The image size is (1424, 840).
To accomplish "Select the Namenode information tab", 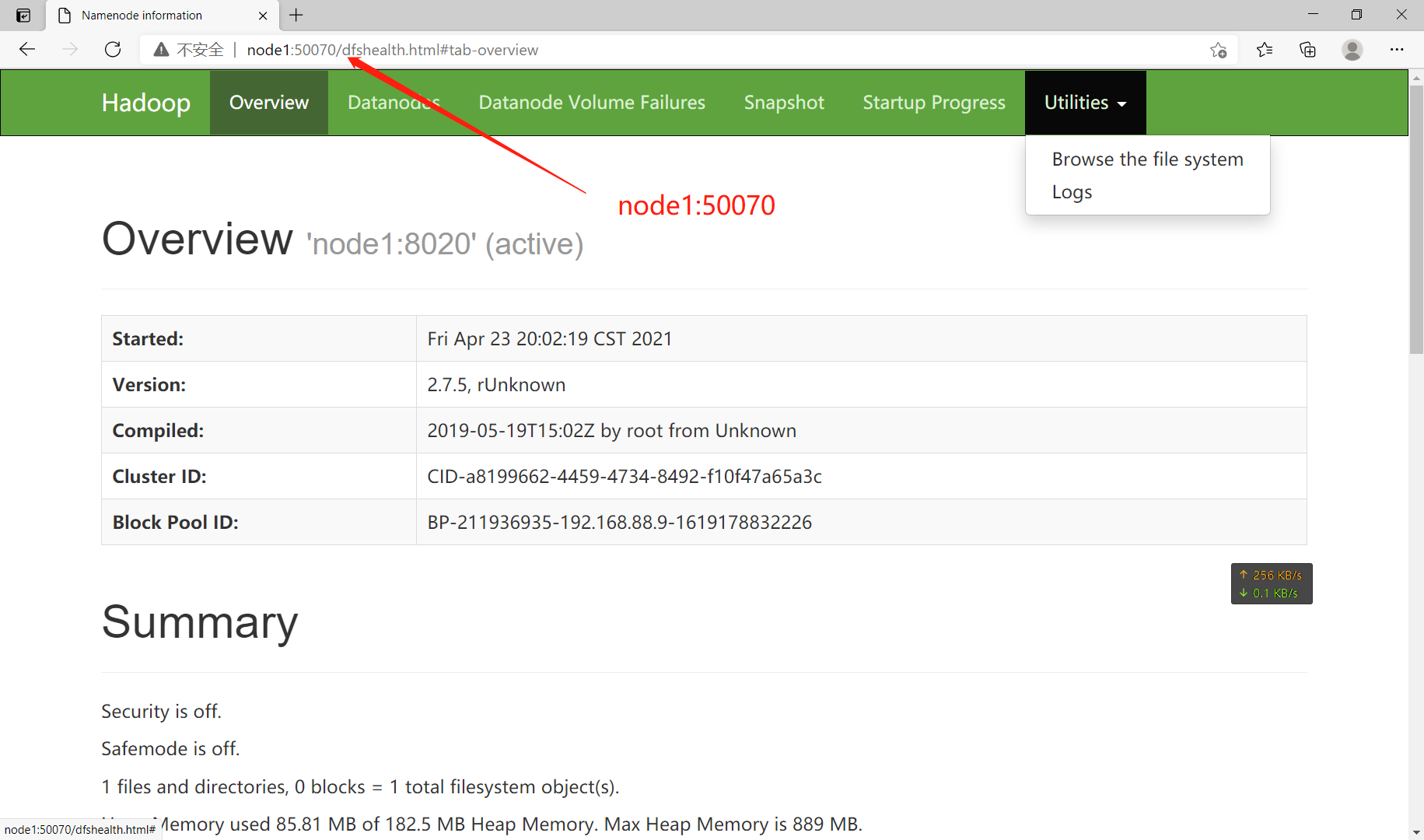I will point(162,16).
